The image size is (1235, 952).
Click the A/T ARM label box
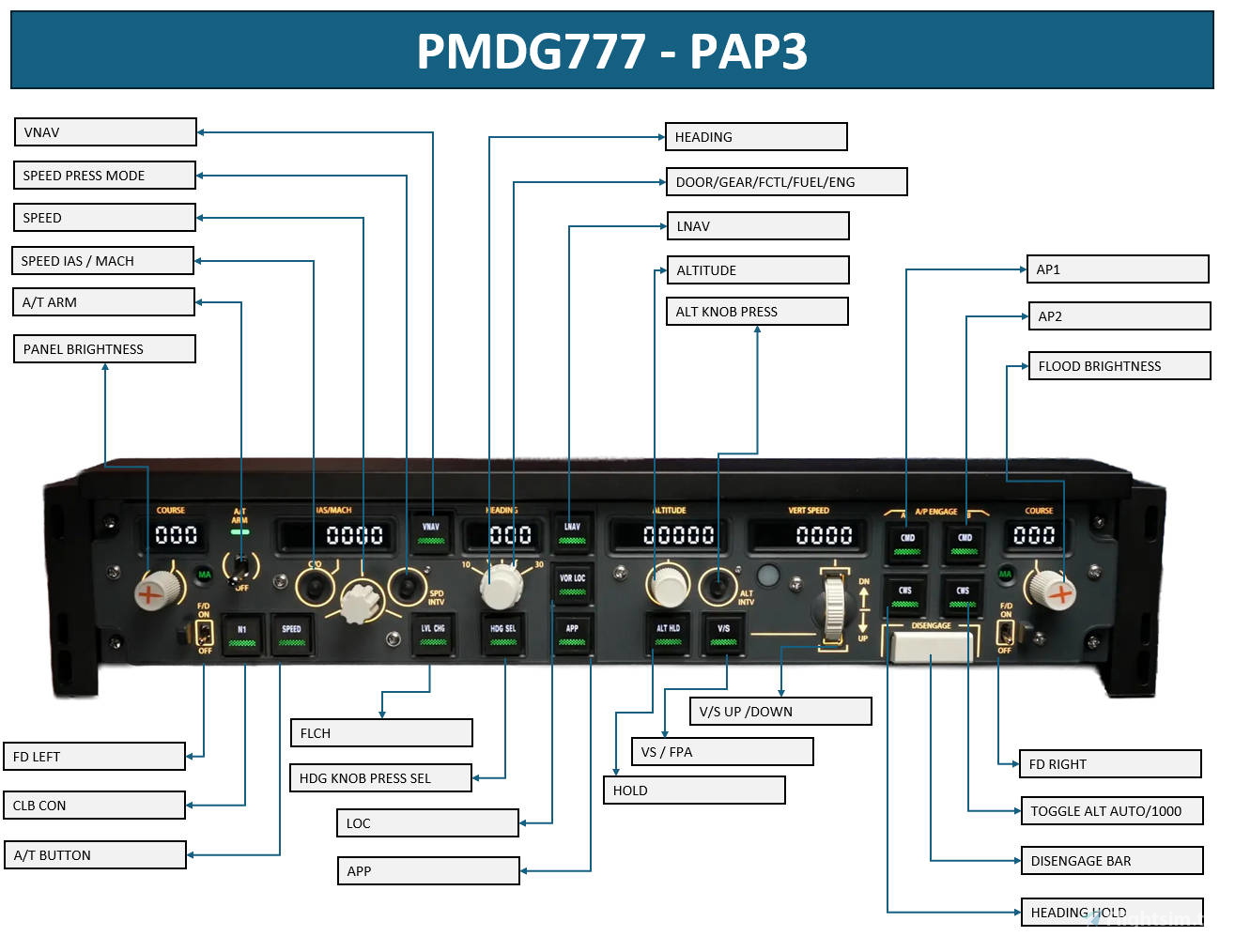click(103, 302)
